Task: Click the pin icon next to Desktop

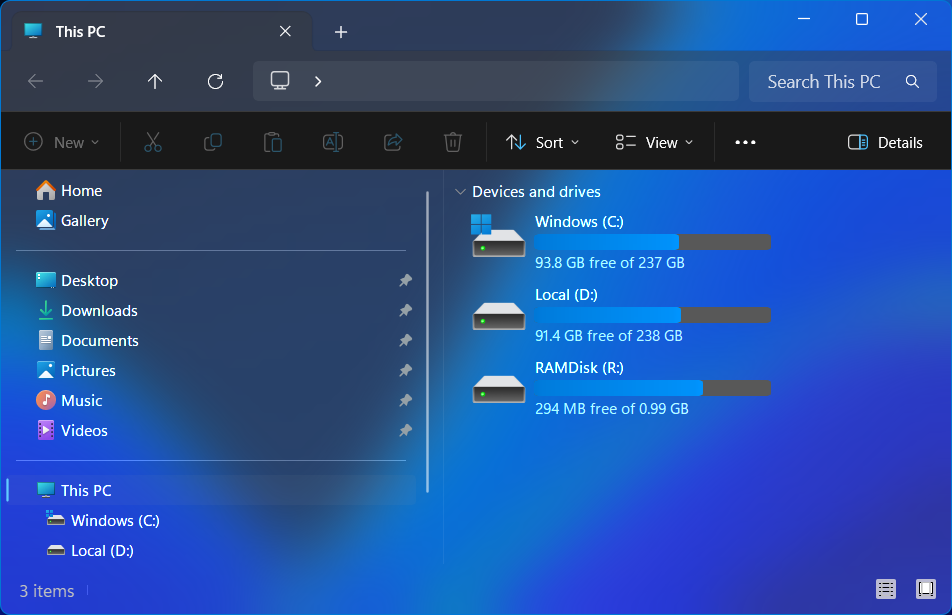Action: pos(406,280)
